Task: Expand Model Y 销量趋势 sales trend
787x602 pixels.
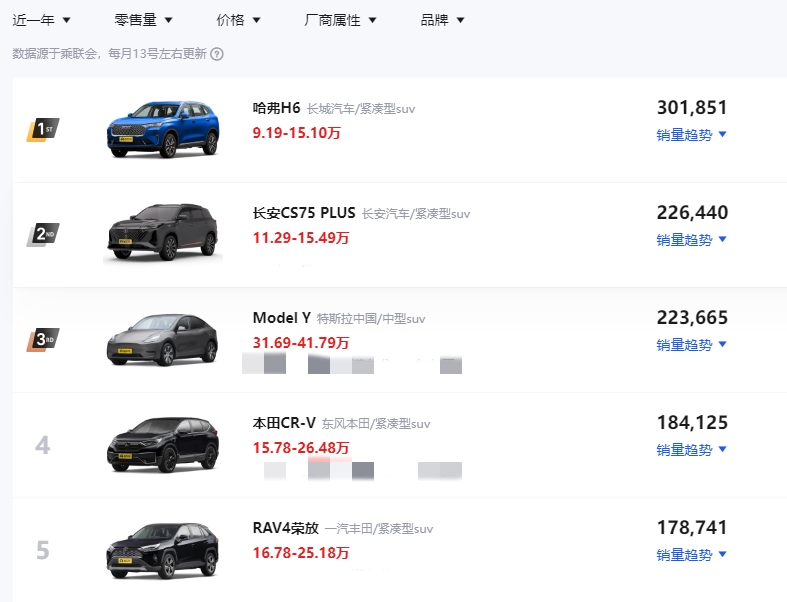Action: [x=691, y=345]
